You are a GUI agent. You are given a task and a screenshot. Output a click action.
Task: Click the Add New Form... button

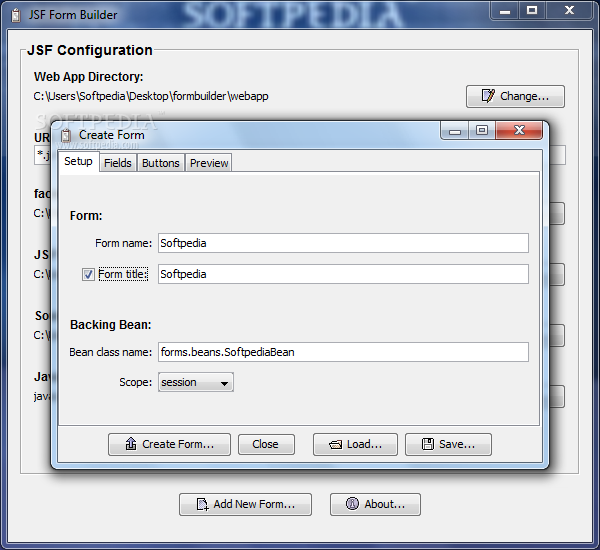click(x=245, y=504)
